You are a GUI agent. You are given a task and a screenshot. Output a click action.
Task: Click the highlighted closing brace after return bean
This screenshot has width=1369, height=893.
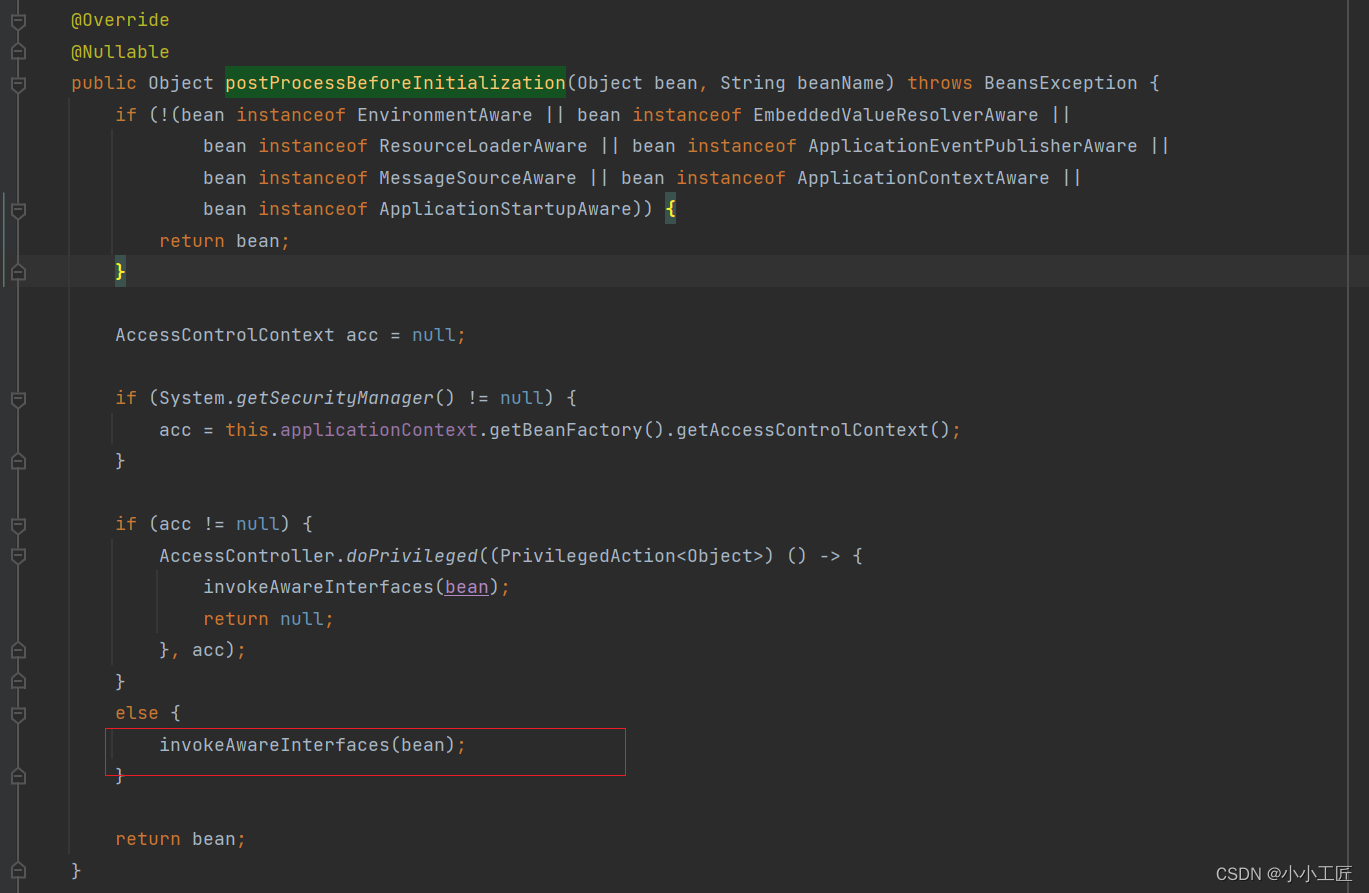pos(120,271)
